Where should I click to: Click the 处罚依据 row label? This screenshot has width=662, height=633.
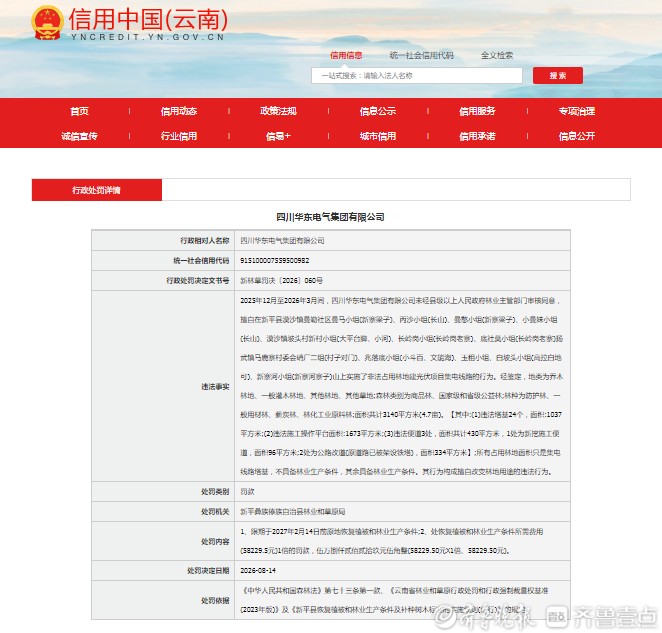pos(215,600)
